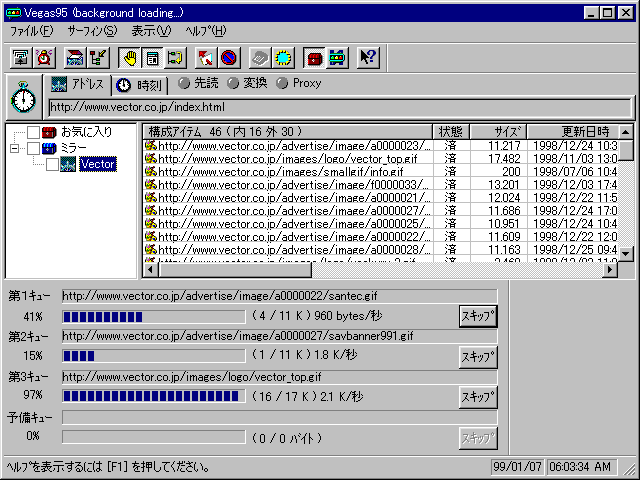Check the ミラー checkbox
The width and height of the screenshot is (640, 480).
[33, 148]
